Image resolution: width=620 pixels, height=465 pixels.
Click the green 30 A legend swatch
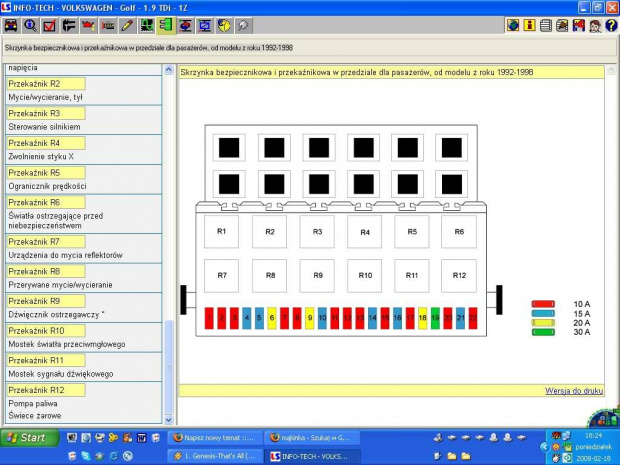click(543, 332)
